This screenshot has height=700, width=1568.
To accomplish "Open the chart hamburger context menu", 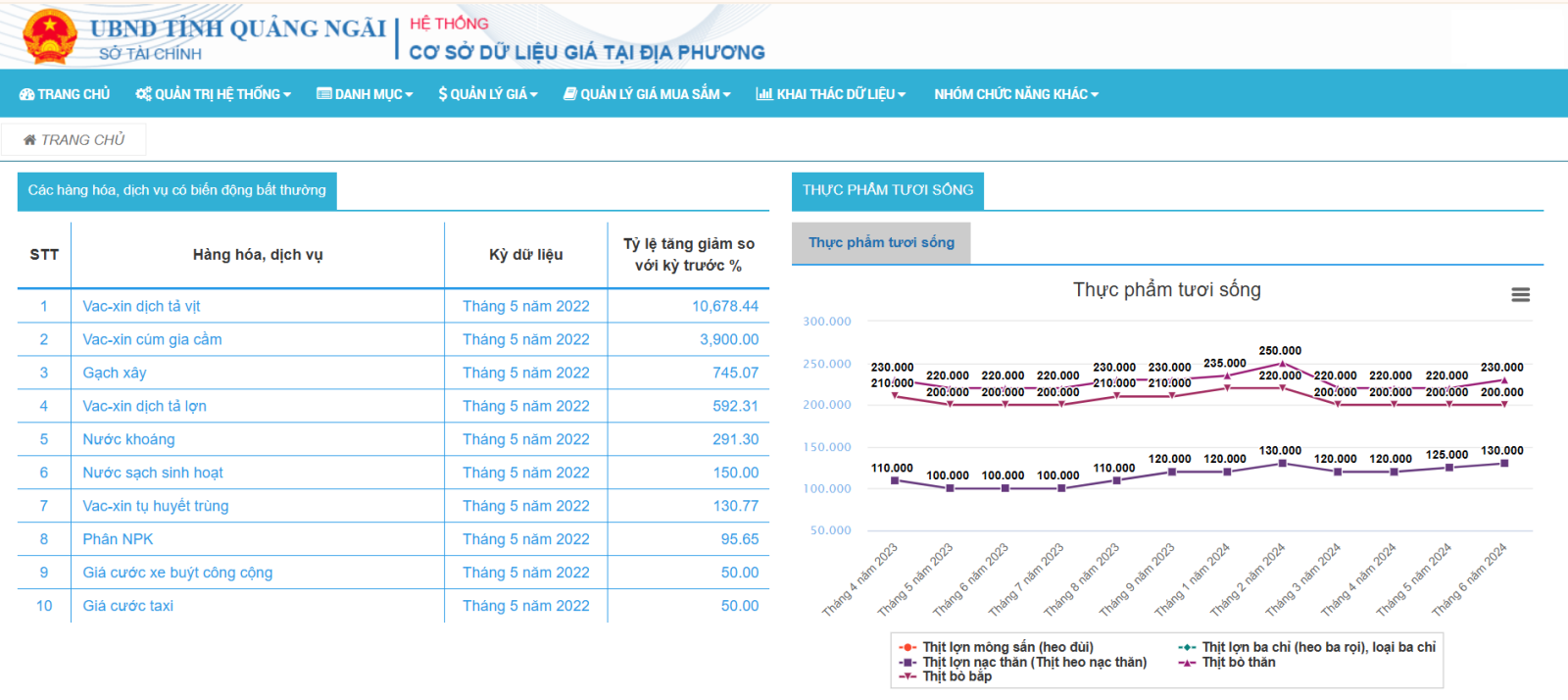I will pyautogui.click(x=1520, y=295).
